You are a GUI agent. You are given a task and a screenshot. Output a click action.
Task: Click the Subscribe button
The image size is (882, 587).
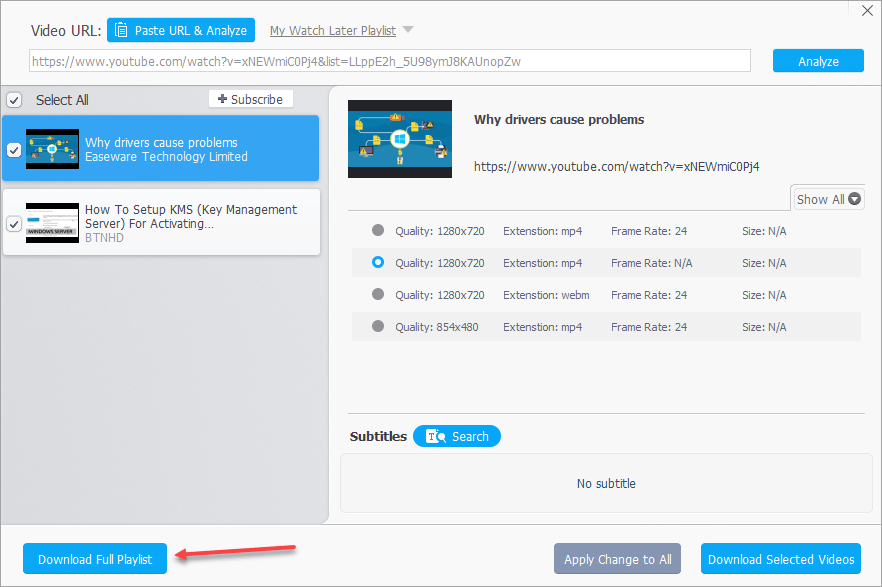click(x=251, y=100)
